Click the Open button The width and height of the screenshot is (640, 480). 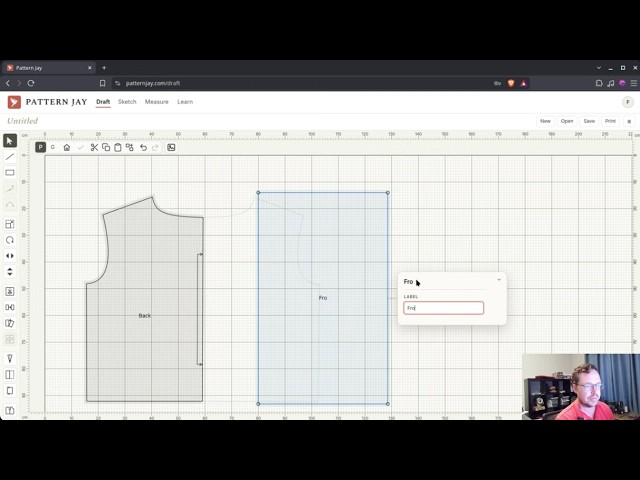pyautogui.click(x=567, y=121)
